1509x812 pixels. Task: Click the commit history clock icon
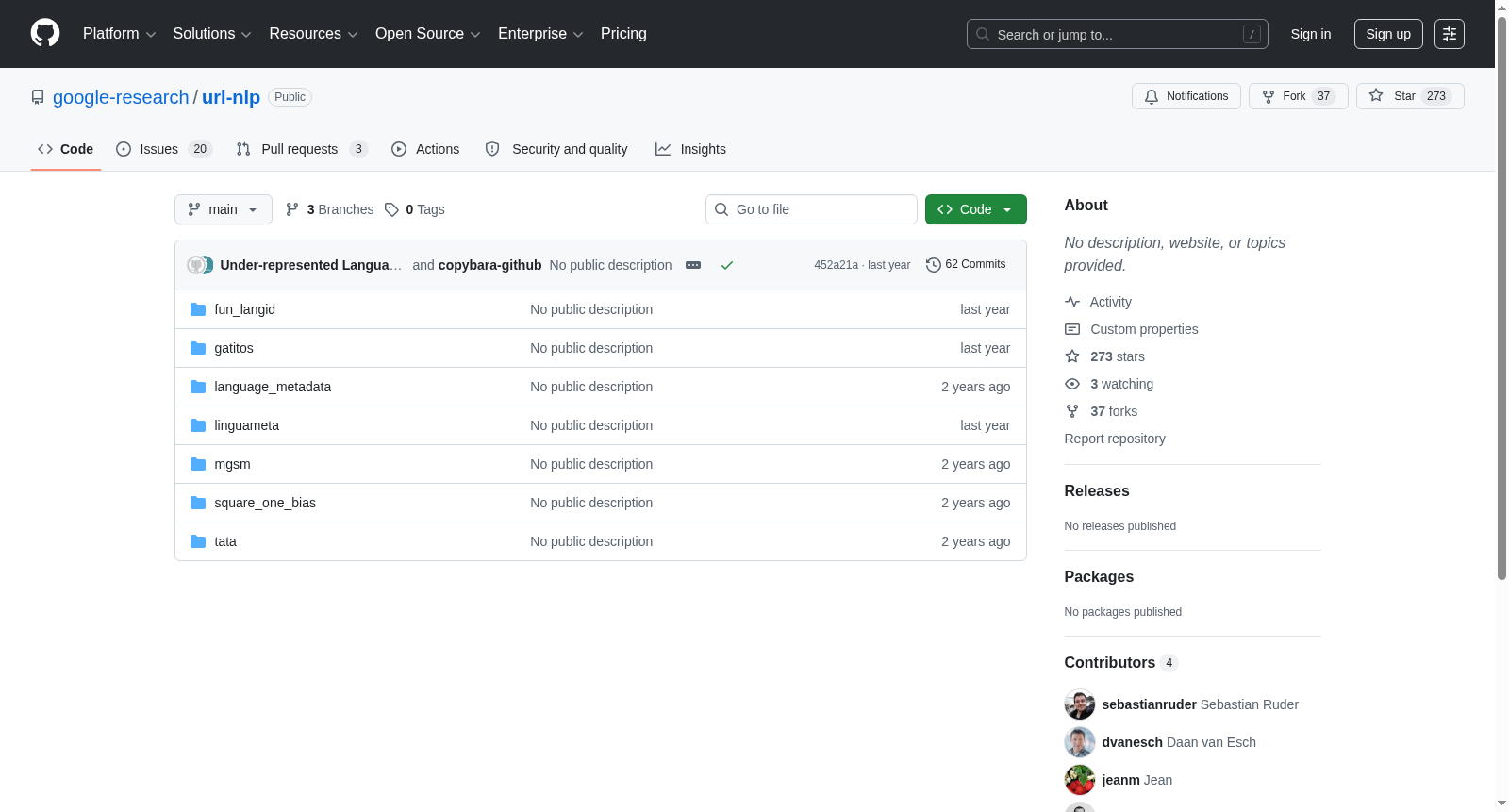point(934,265)
